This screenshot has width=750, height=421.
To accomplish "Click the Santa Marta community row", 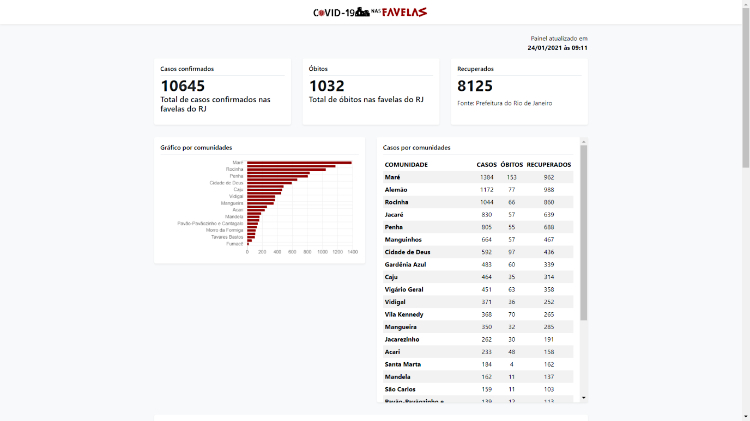I will click(478, 364).
